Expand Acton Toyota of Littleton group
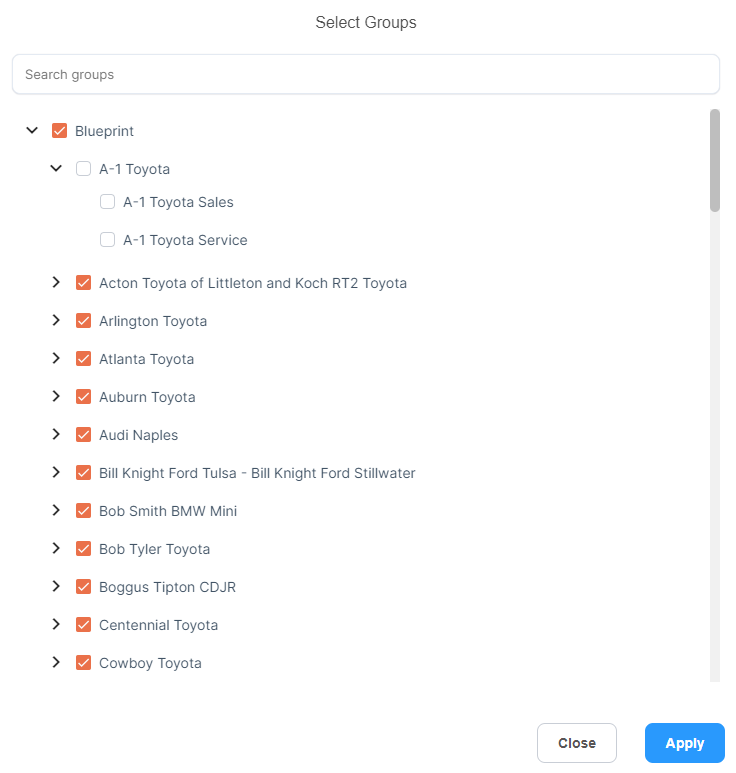The width and height of the screenshot is (736, 773). click(56, 282)
